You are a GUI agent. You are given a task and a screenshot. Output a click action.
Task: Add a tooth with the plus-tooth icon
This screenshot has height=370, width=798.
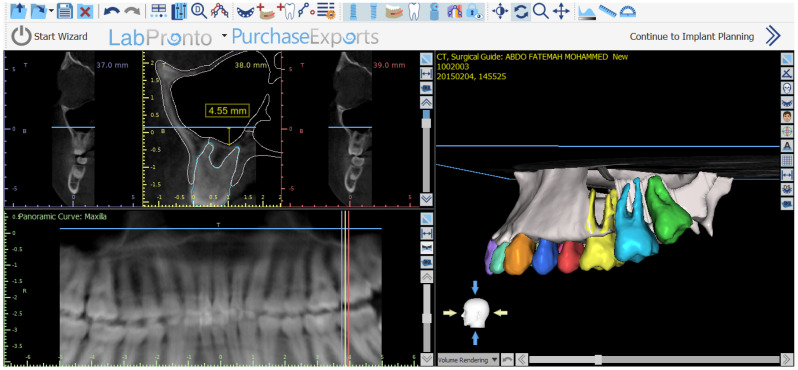pos(286,11)
